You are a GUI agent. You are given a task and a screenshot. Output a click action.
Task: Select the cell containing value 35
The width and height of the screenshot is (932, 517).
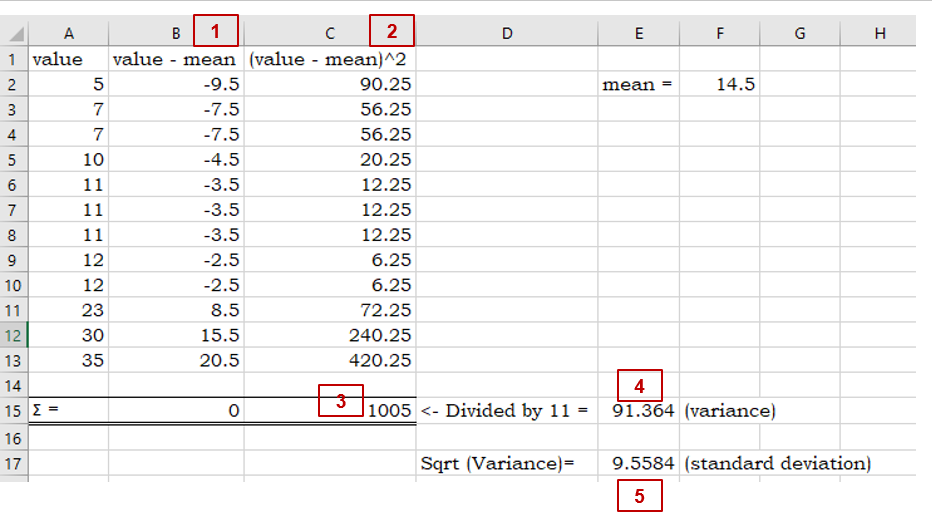coord(68,361)
